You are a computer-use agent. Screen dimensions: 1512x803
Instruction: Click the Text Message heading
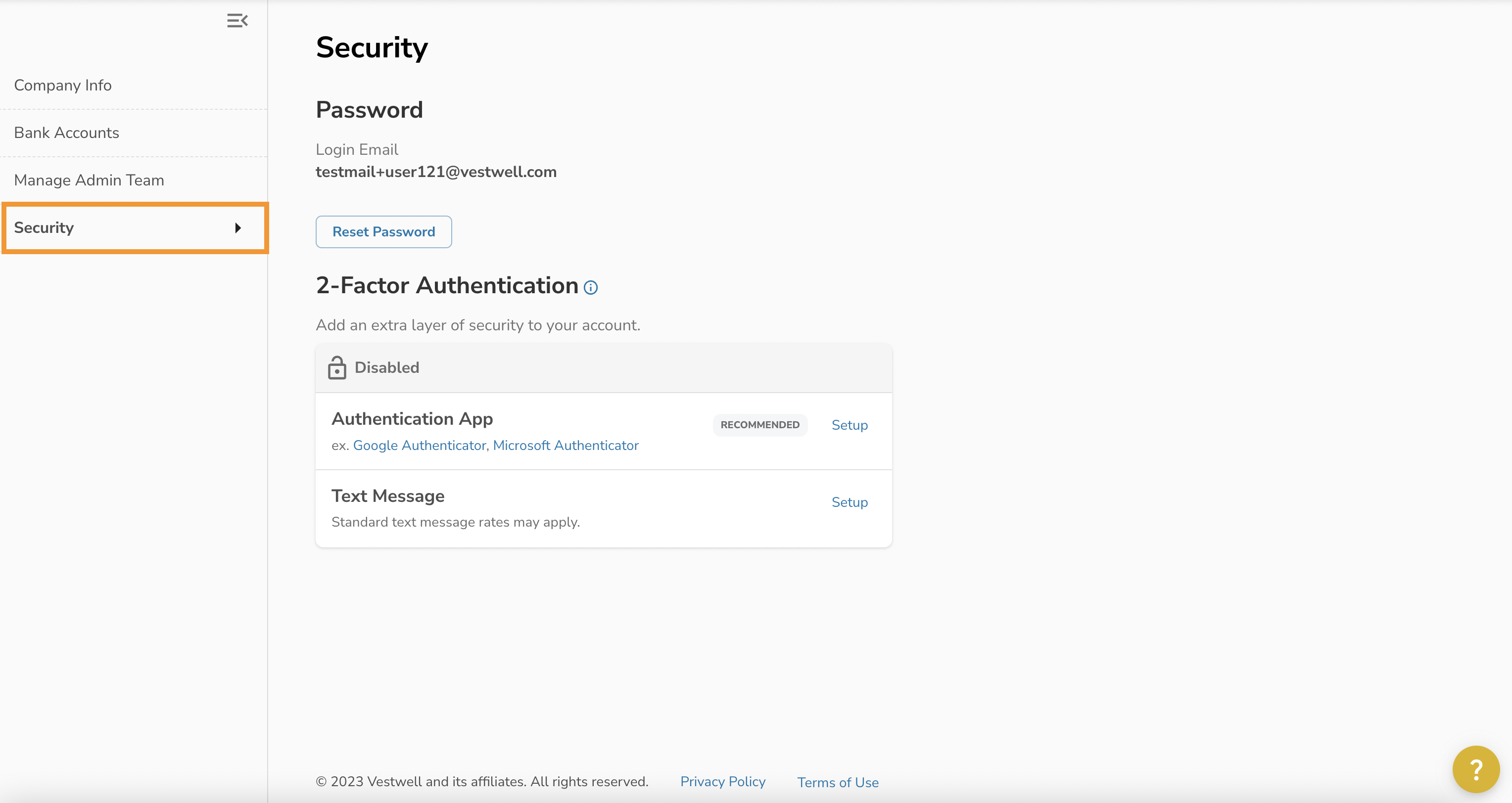point(388,496)
